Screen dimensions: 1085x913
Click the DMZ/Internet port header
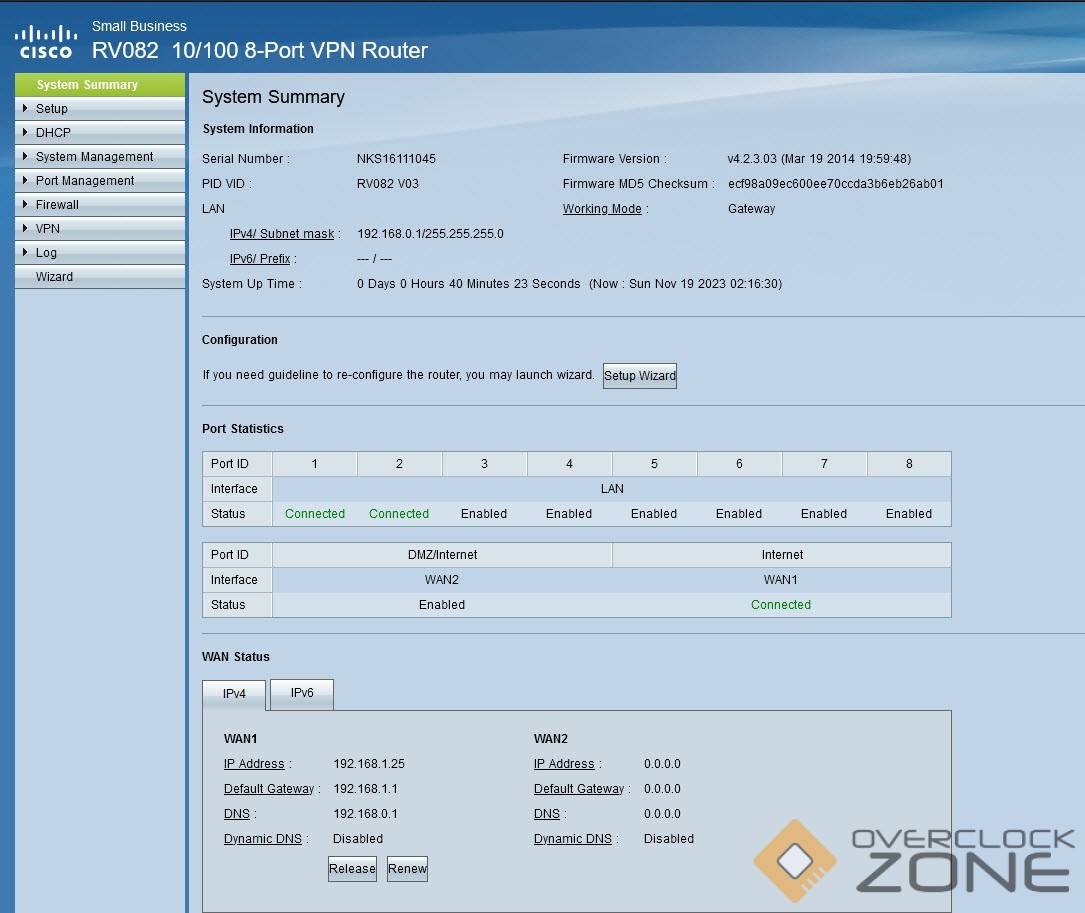tap(443, 554)
